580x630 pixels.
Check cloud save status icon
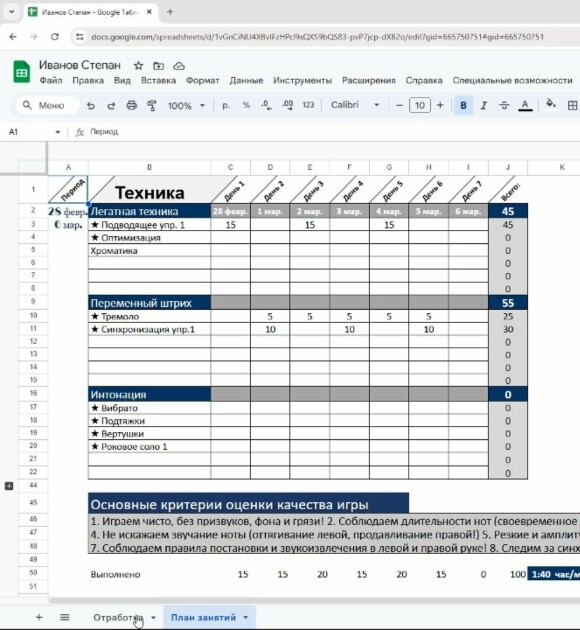click(x=179, y=66)
